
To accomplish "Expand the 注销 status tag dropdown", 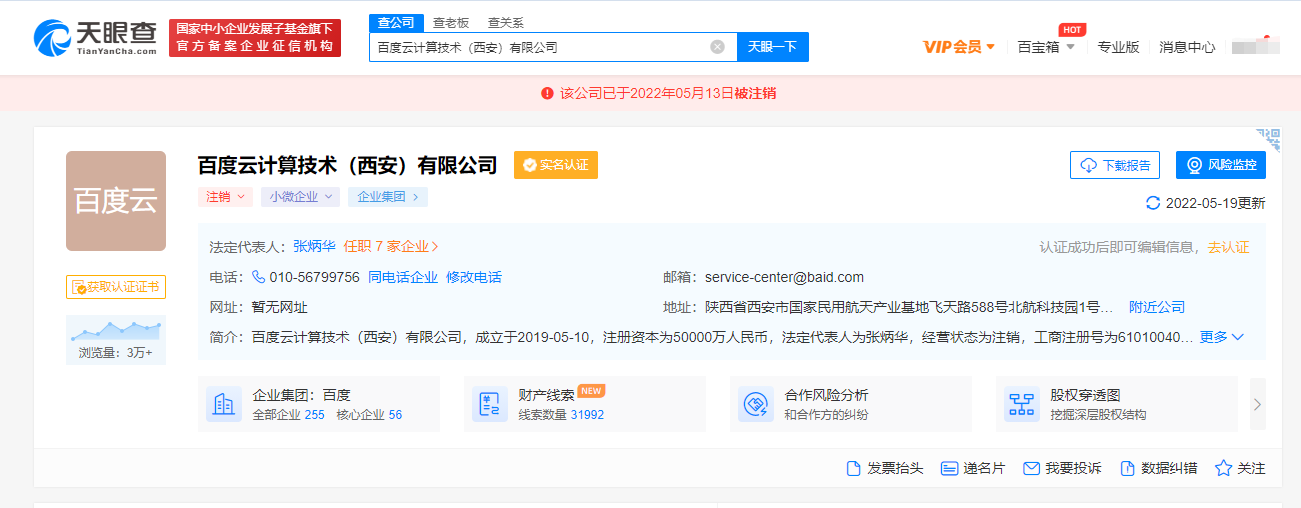I will coord(225,197).
